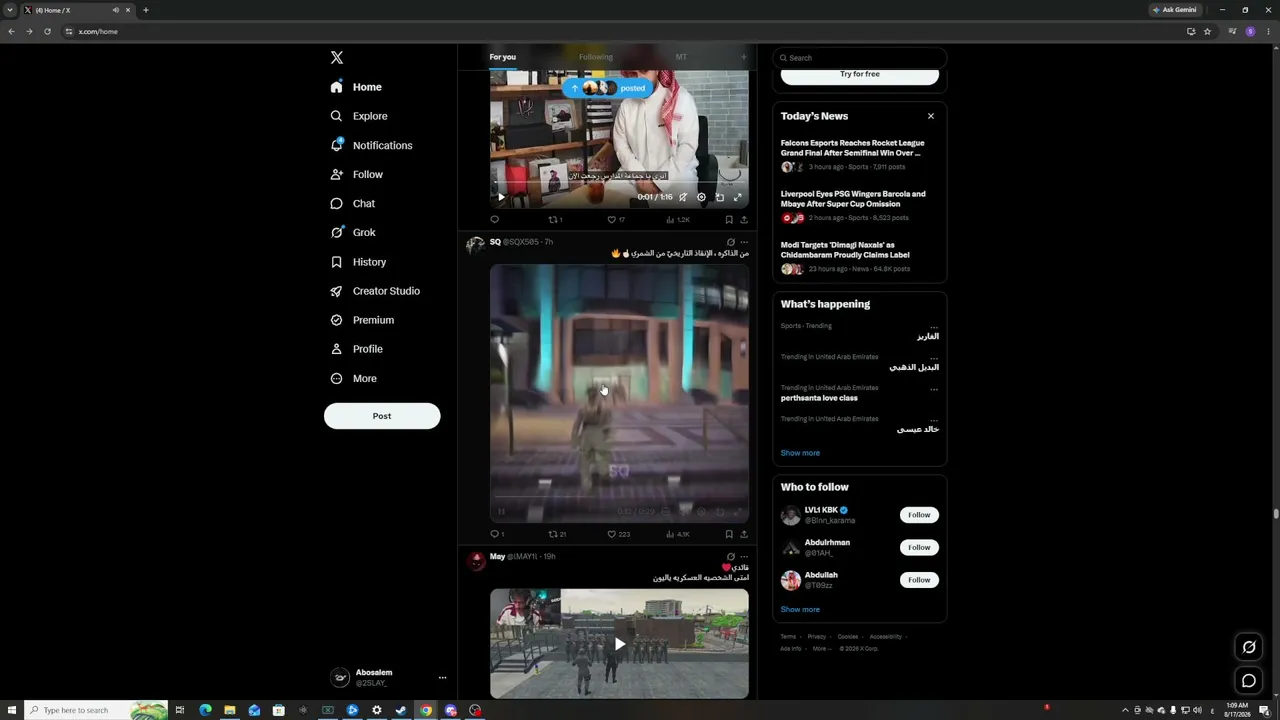Open Notifications from the sidebar
This screenshot has height=720, width=1280.
point(371,145)
